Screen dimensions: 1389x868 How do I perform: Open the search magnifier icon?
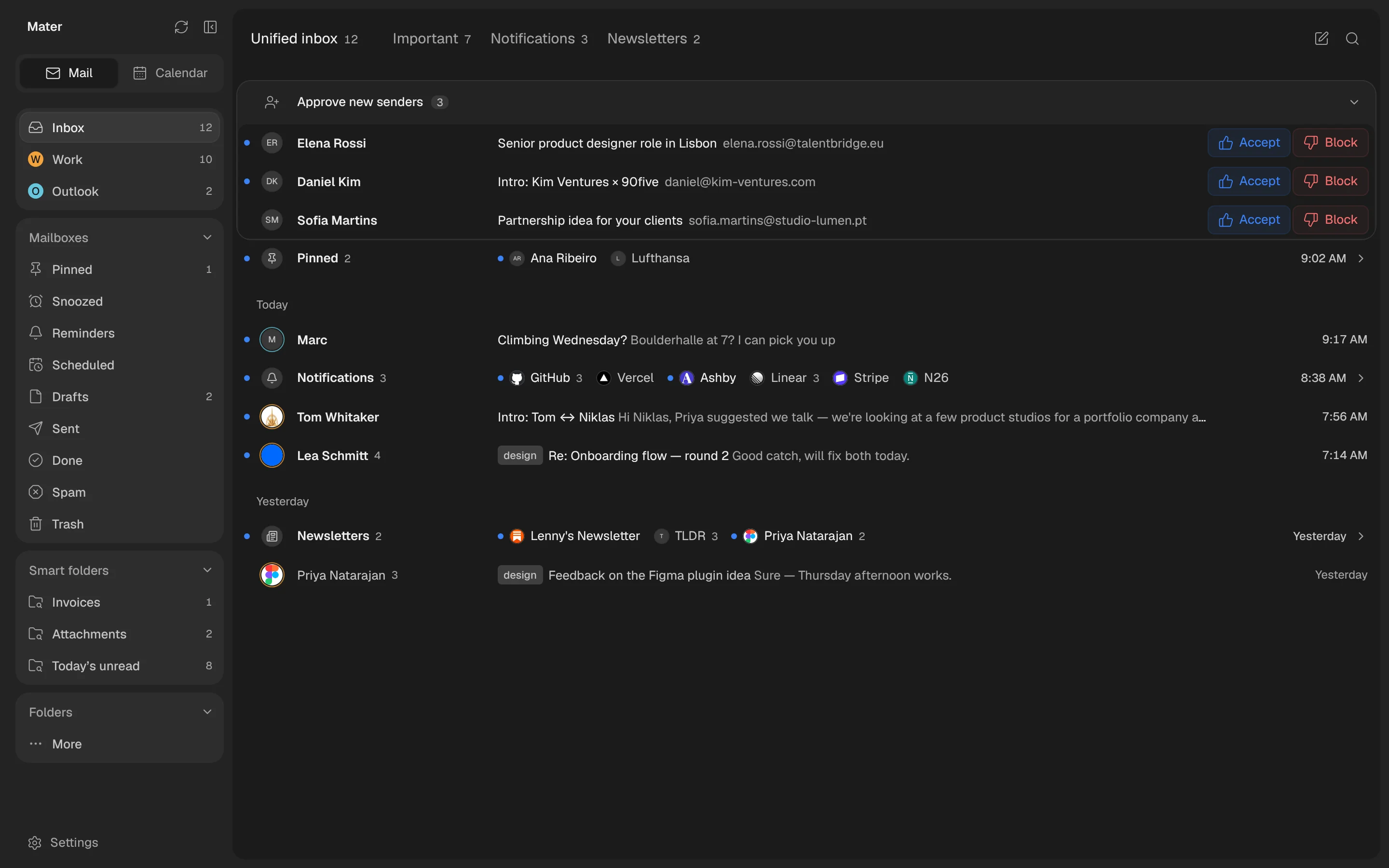tap(1352, 39)
